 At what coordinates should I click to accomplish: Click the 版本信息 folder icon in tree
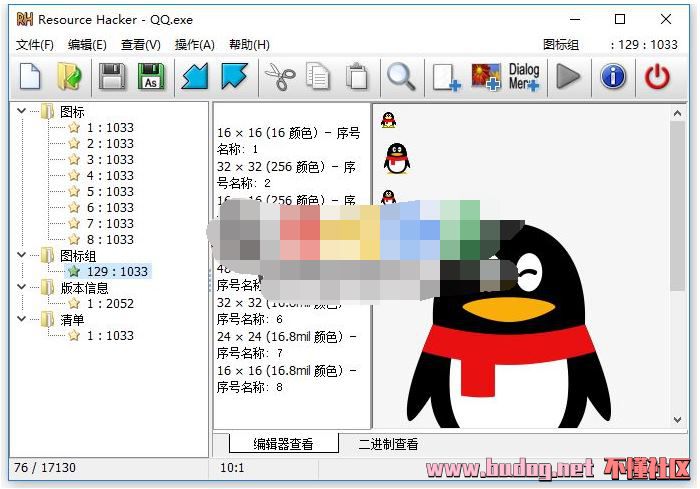(47, 288)
